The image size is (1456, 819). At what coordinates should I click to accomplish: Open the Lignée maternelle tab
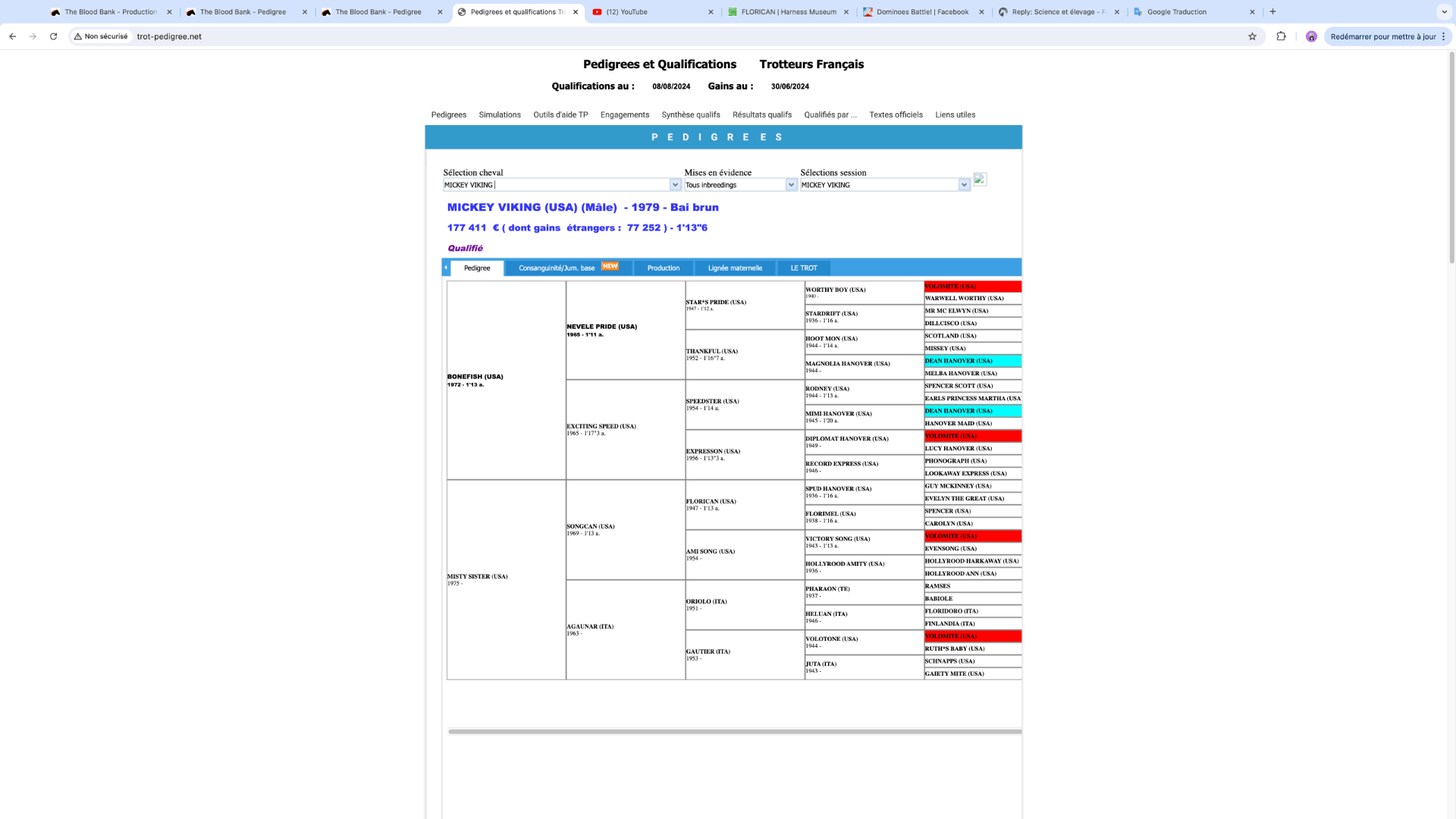coord(735,268)
